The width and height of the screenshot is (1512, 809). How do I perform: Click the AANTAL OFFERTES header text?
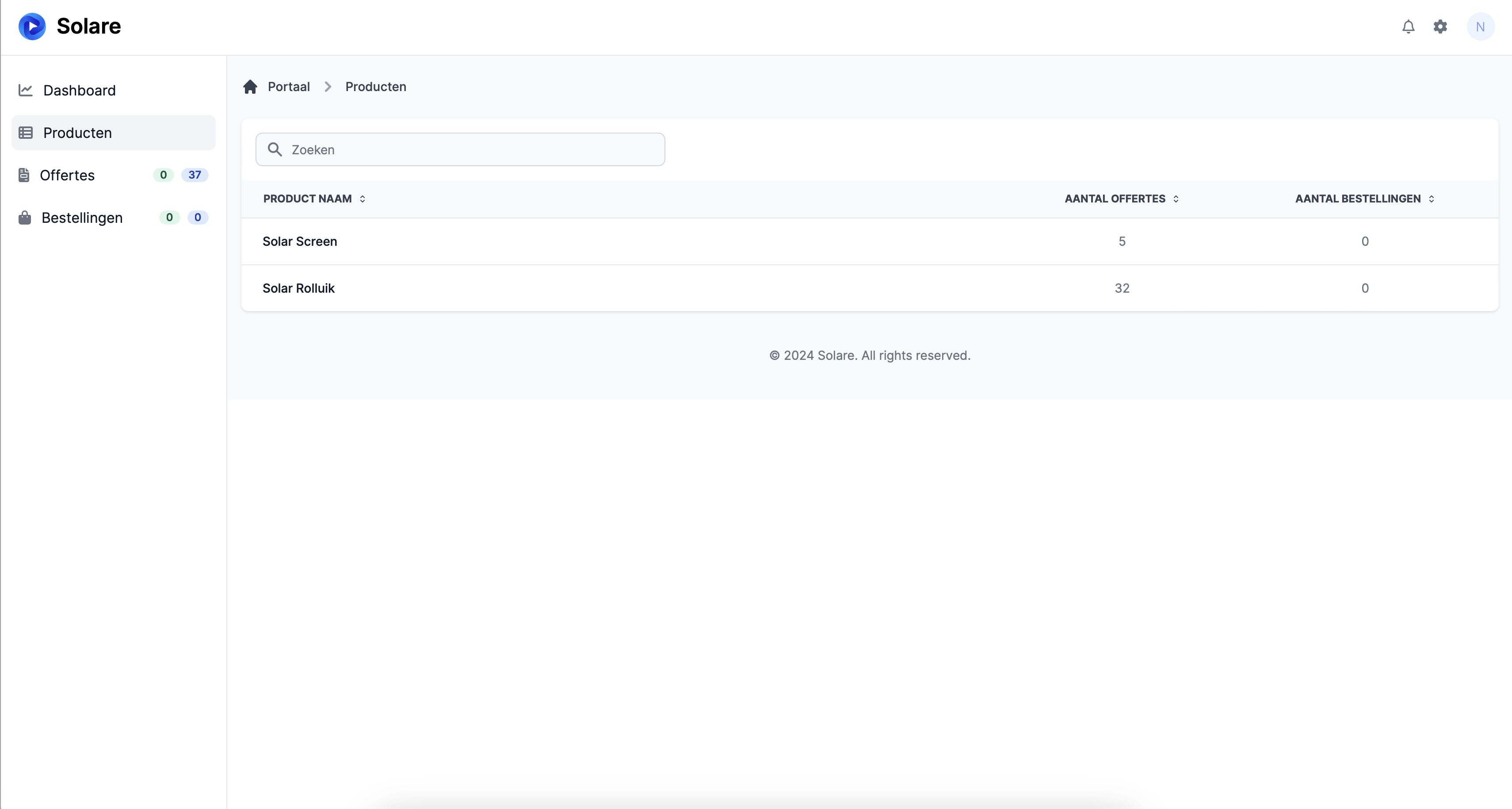(1115, 199)
